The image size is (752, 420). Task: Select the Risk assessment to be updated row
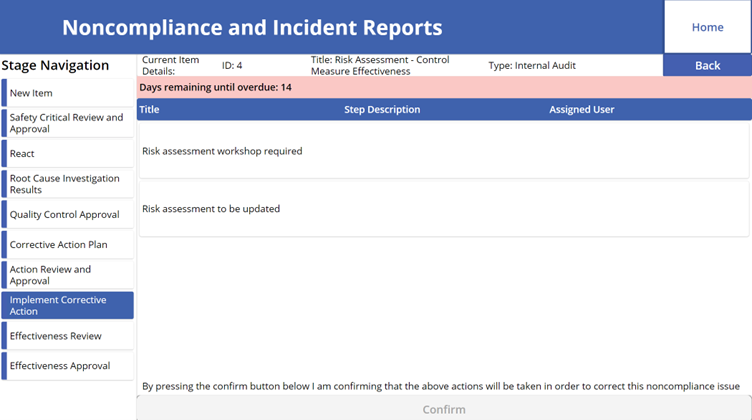coord(444,209)
